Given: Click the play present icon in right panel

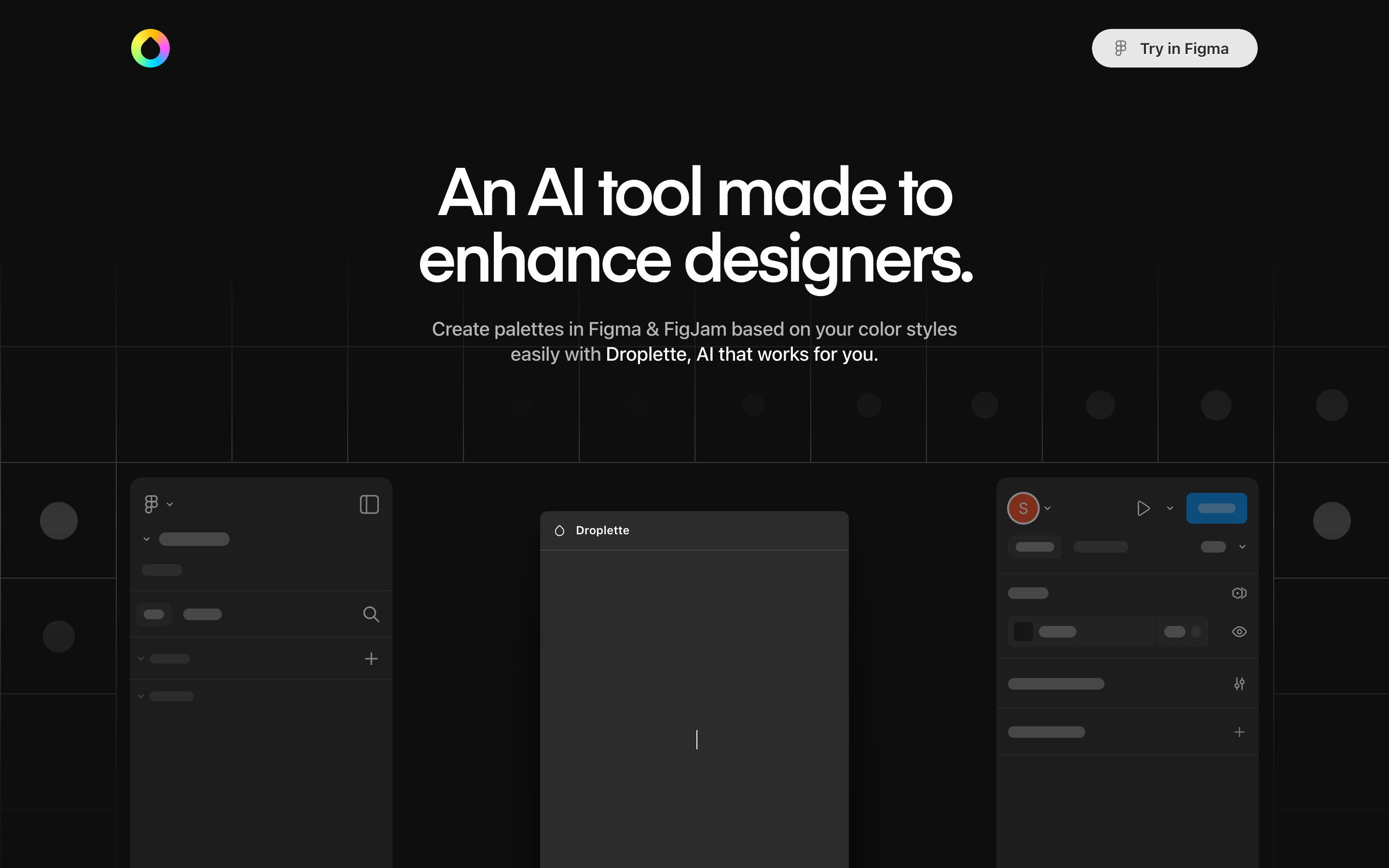Looking at the screenshot, I should [x=1144, y=508].
